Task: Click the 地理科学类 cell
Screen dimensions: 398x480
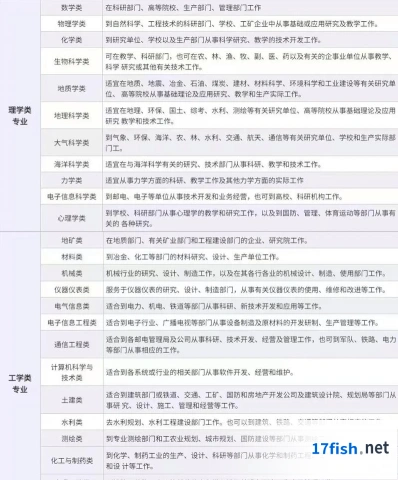Action: pos(72,116)
